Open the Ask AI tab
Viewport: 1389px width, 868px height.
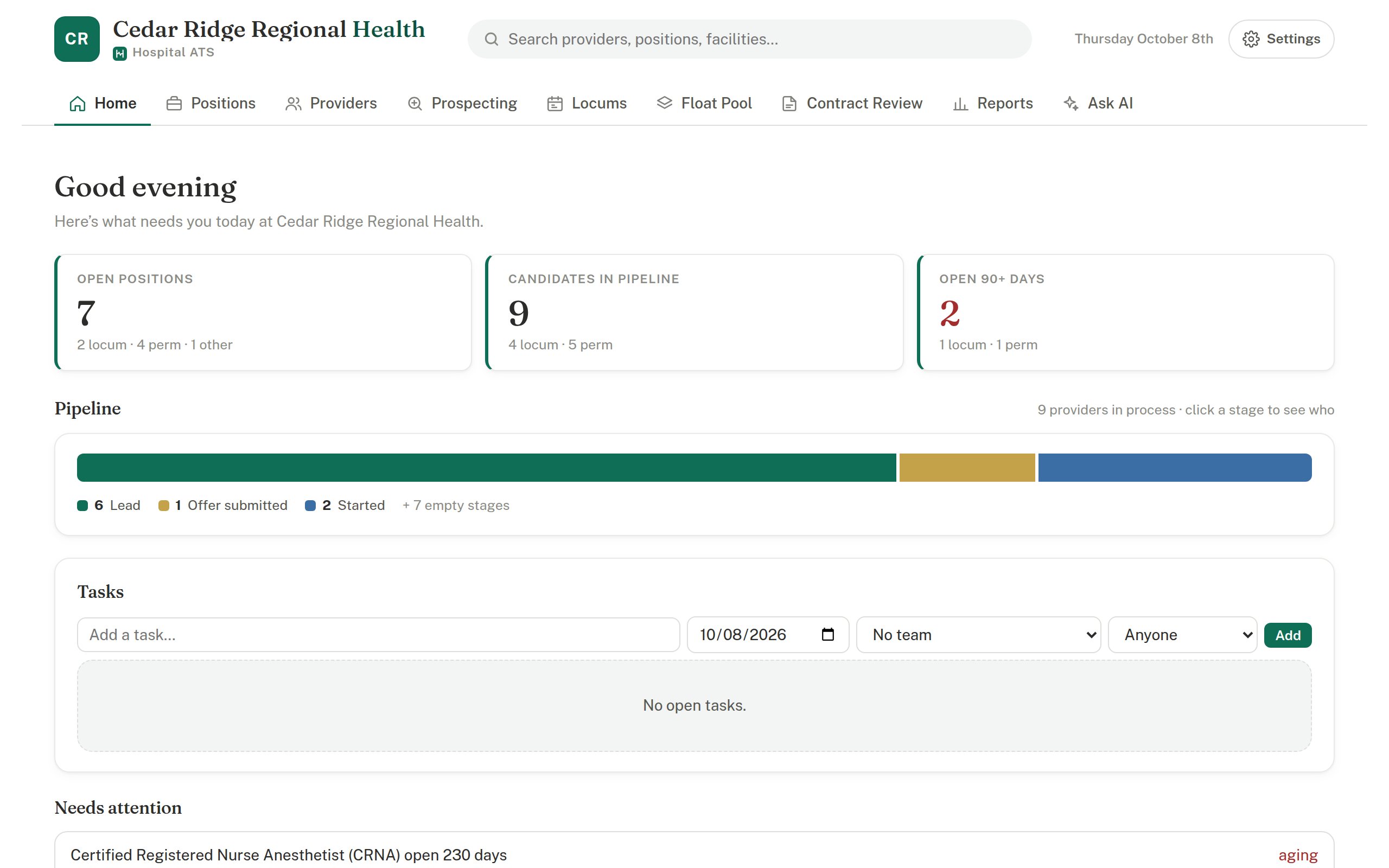1098,103
